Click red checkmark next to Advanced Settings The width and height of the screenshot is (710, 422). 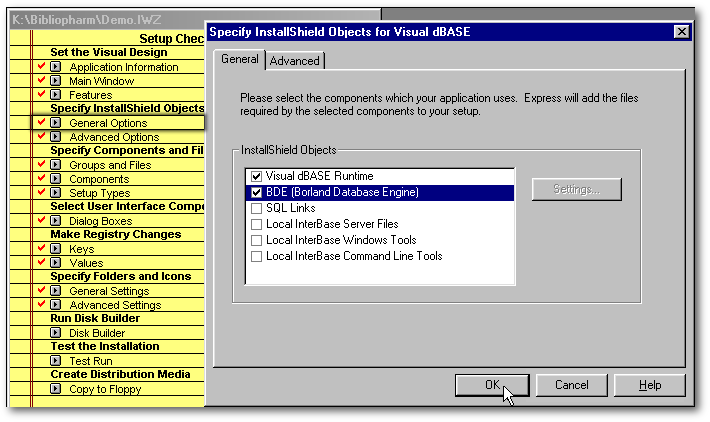point(41,304)
